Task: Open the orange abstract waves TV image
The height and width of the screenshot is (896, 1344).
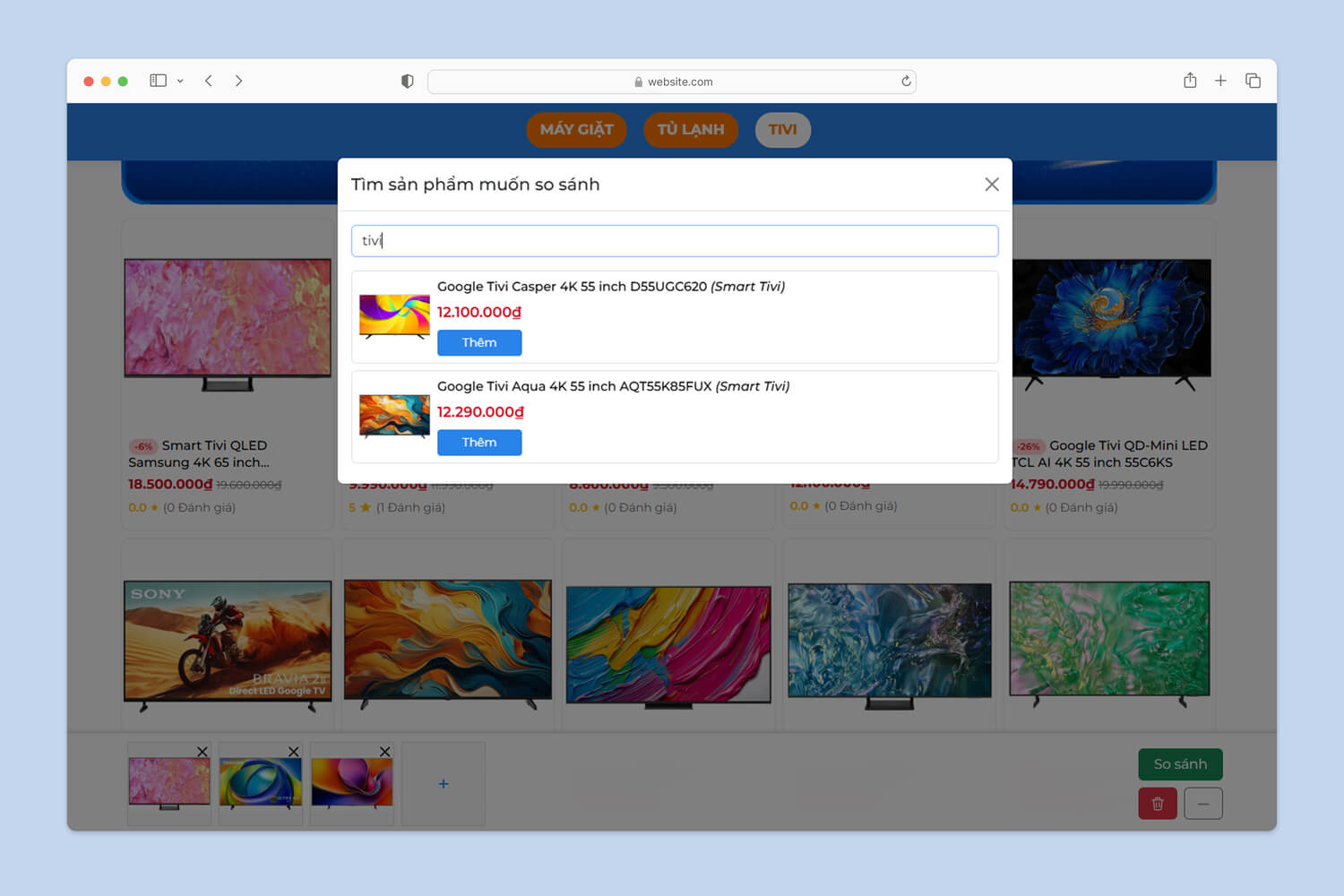Action: click(x=448, y=643)
